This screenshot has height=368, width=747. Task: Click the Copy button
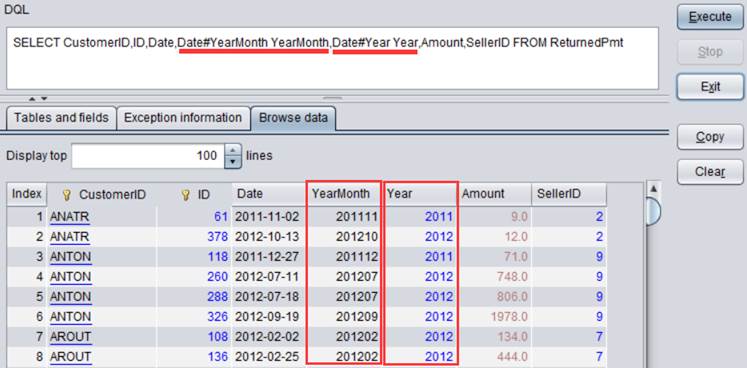(710, 137)
